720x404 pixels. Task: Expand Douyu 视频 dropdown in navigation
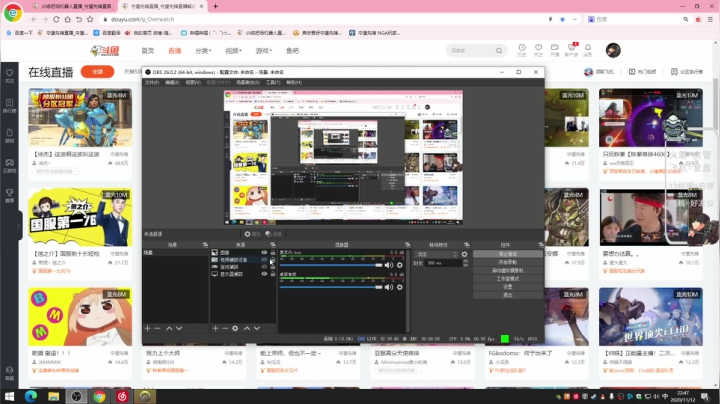tap(233, 50)
